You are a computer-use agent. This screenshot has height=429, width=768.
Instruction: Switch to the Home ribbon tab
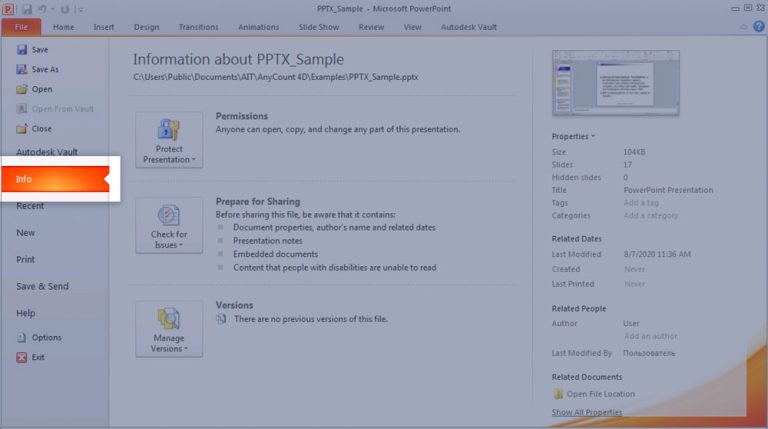(63, 27)
